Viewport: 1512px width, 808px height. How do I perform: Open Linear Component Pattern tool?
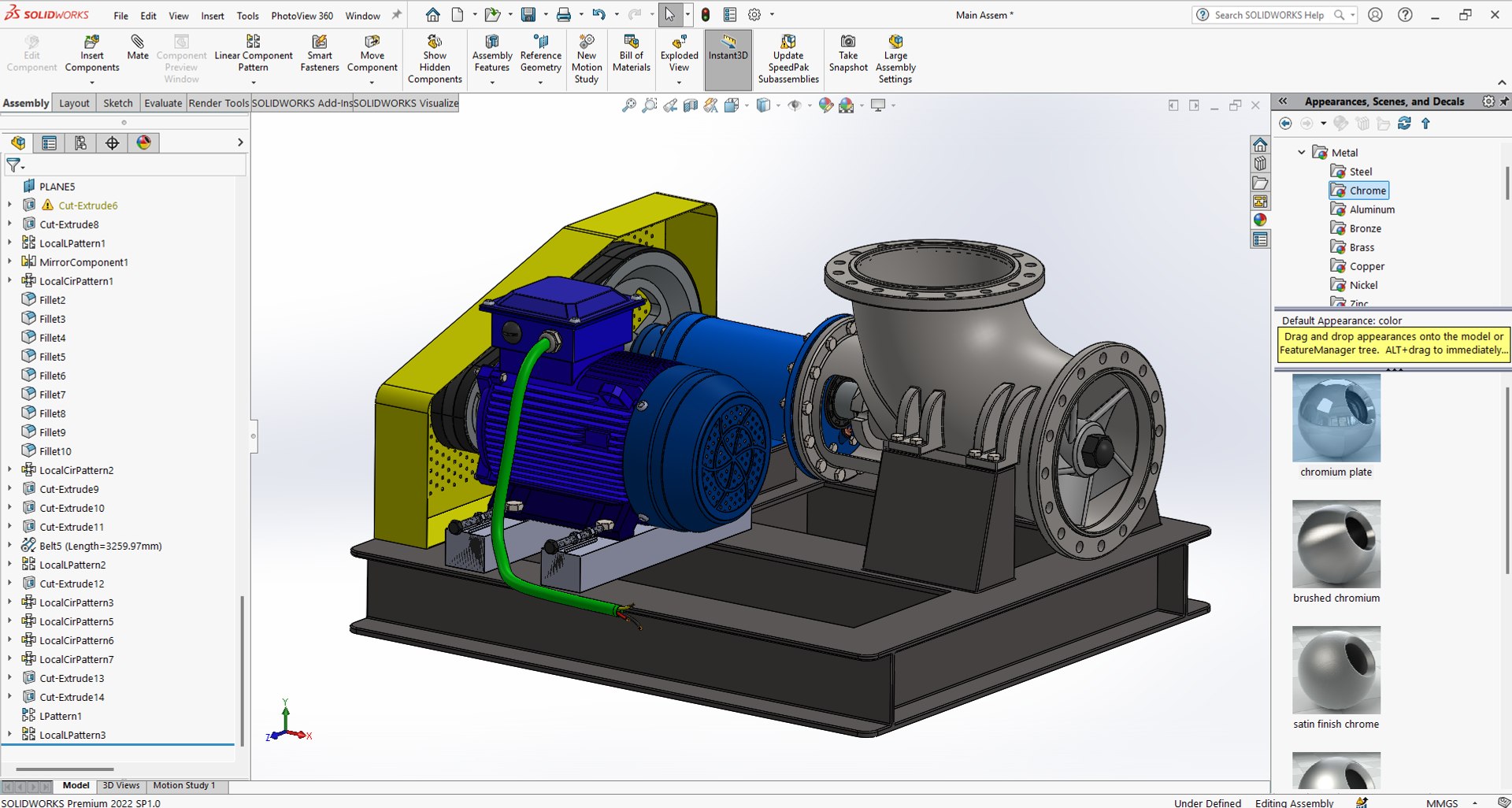click(253, 54)
